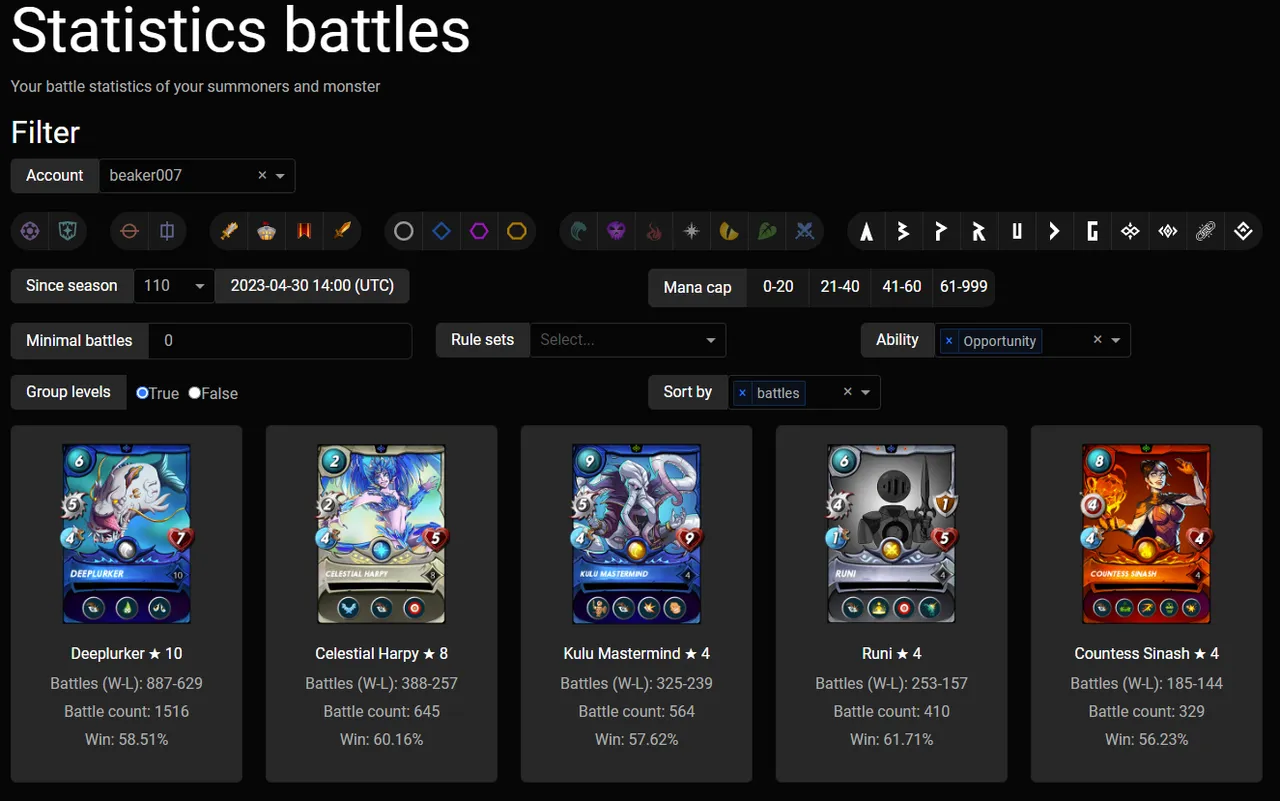Screen dimensions: 1280x801
Task: Expand the Sort by dropdown arrow
Action: click(866, 392)
